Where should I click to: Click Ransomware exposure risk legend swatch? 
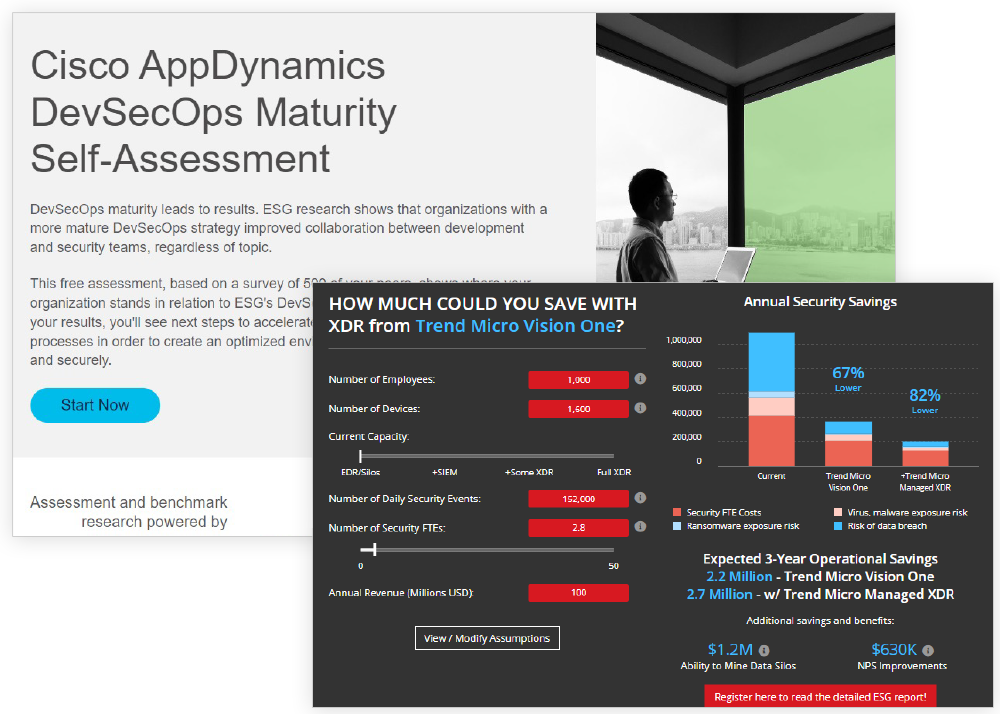click(x=678, y=526)
